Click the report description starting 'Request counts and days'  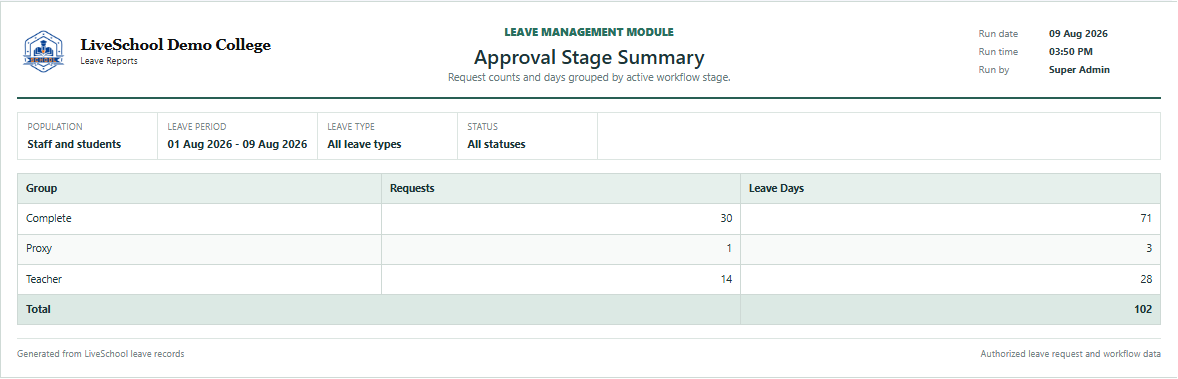tap(589, 77)
